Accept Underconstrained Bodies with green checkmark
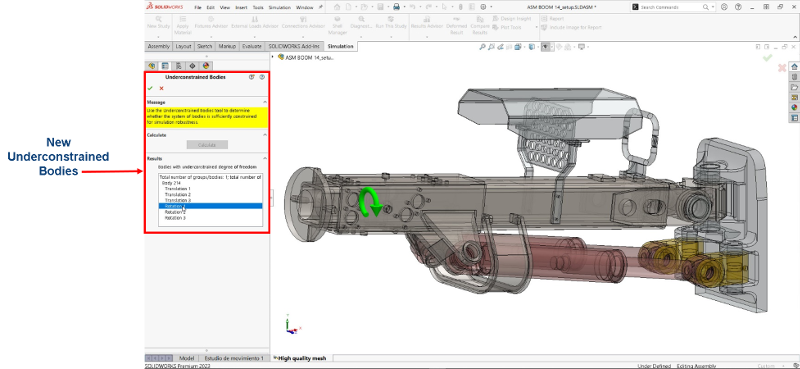Screen dimensions: 800x369 (150, 88)
